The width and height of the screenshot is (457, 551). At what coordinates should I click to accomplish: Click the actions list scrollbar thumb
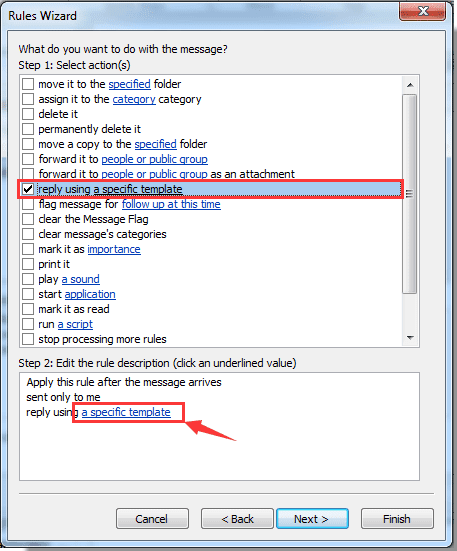pos(410,194)
